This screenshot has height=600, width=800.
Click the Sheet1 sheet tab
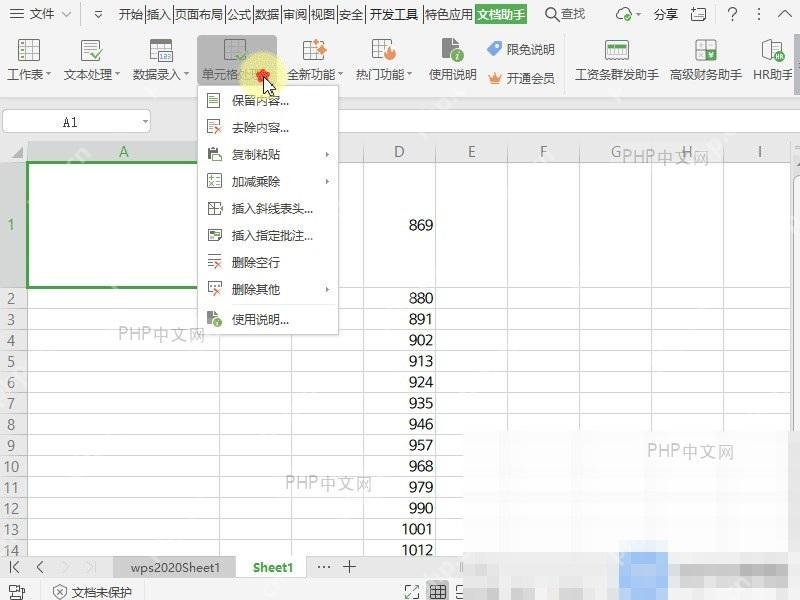[x=272, y=567]
